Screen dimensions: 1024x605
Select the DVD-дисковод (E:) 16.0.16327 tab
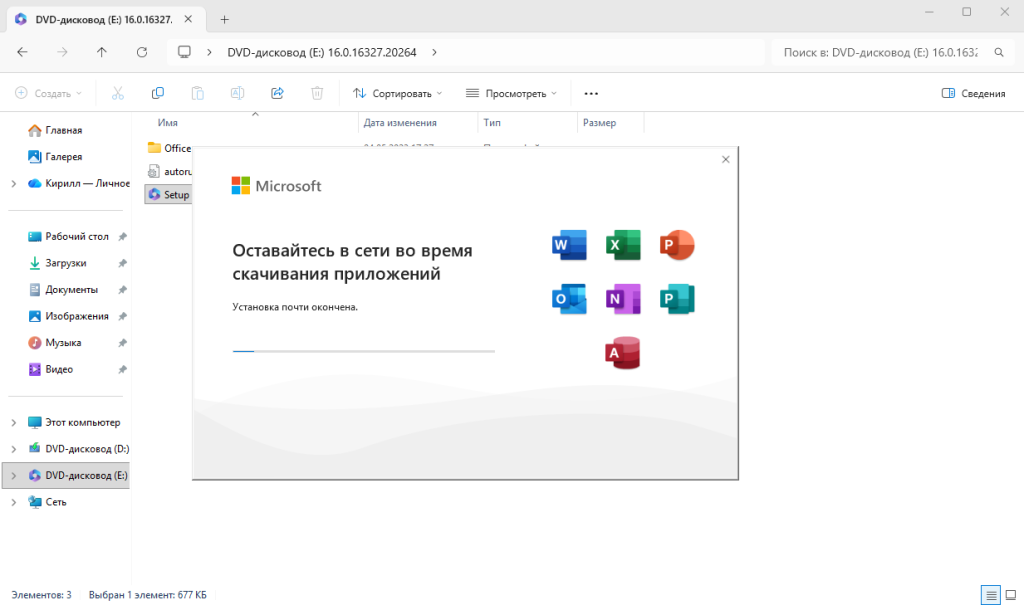point(104,20)
